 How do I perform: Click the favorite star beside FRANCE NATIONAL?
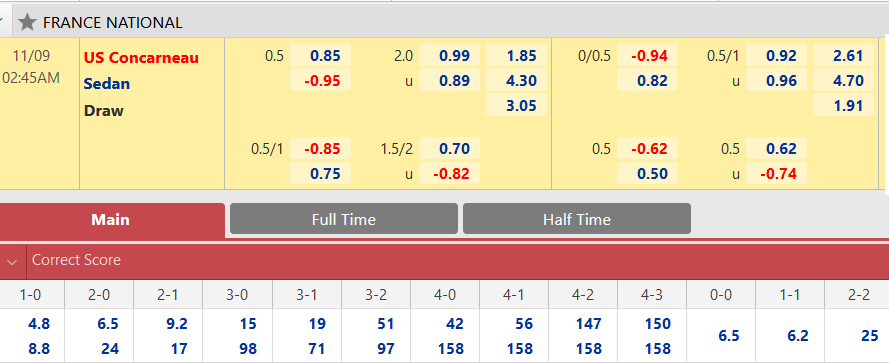27,22
